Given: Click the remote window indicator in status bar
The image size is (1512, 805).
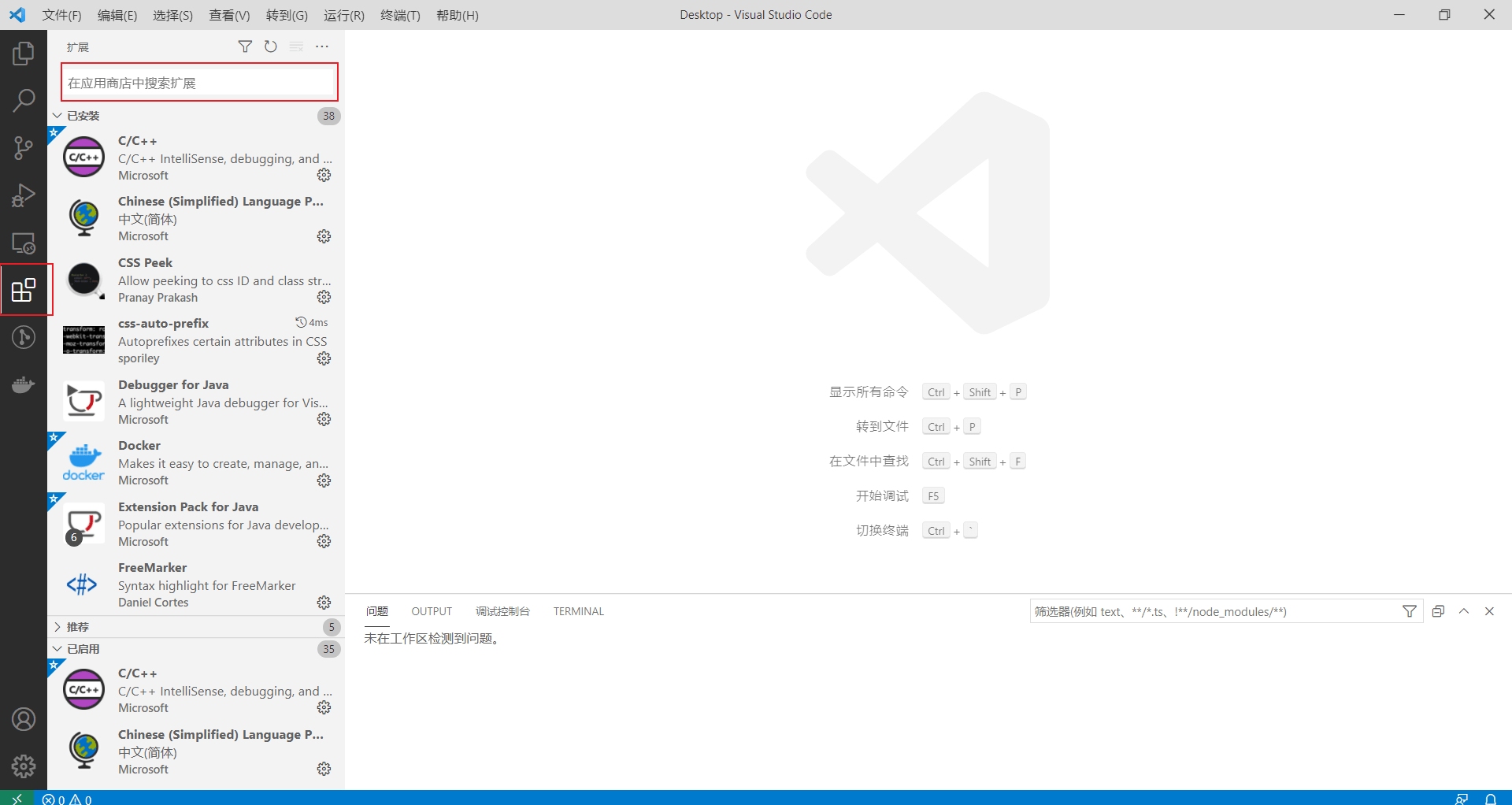Looking at the screenshot, I should click(x=17, y=798).
